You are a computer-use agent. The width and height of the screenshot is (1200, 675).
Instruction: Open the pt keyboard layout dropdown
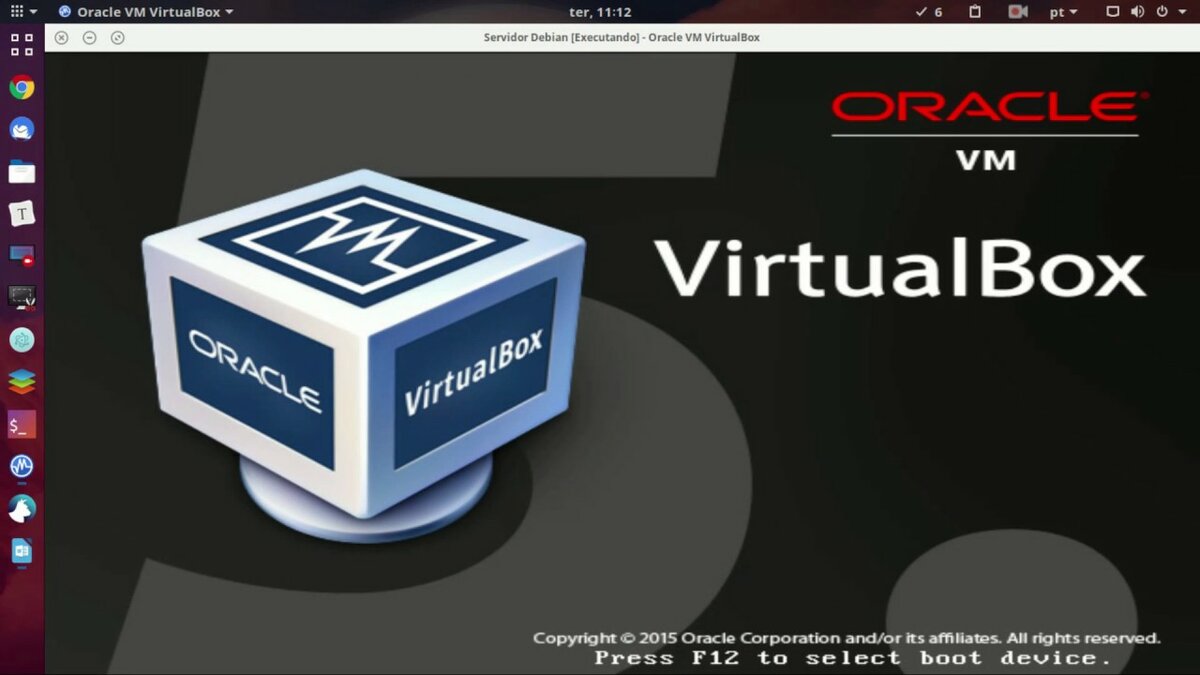[1063, 12]
